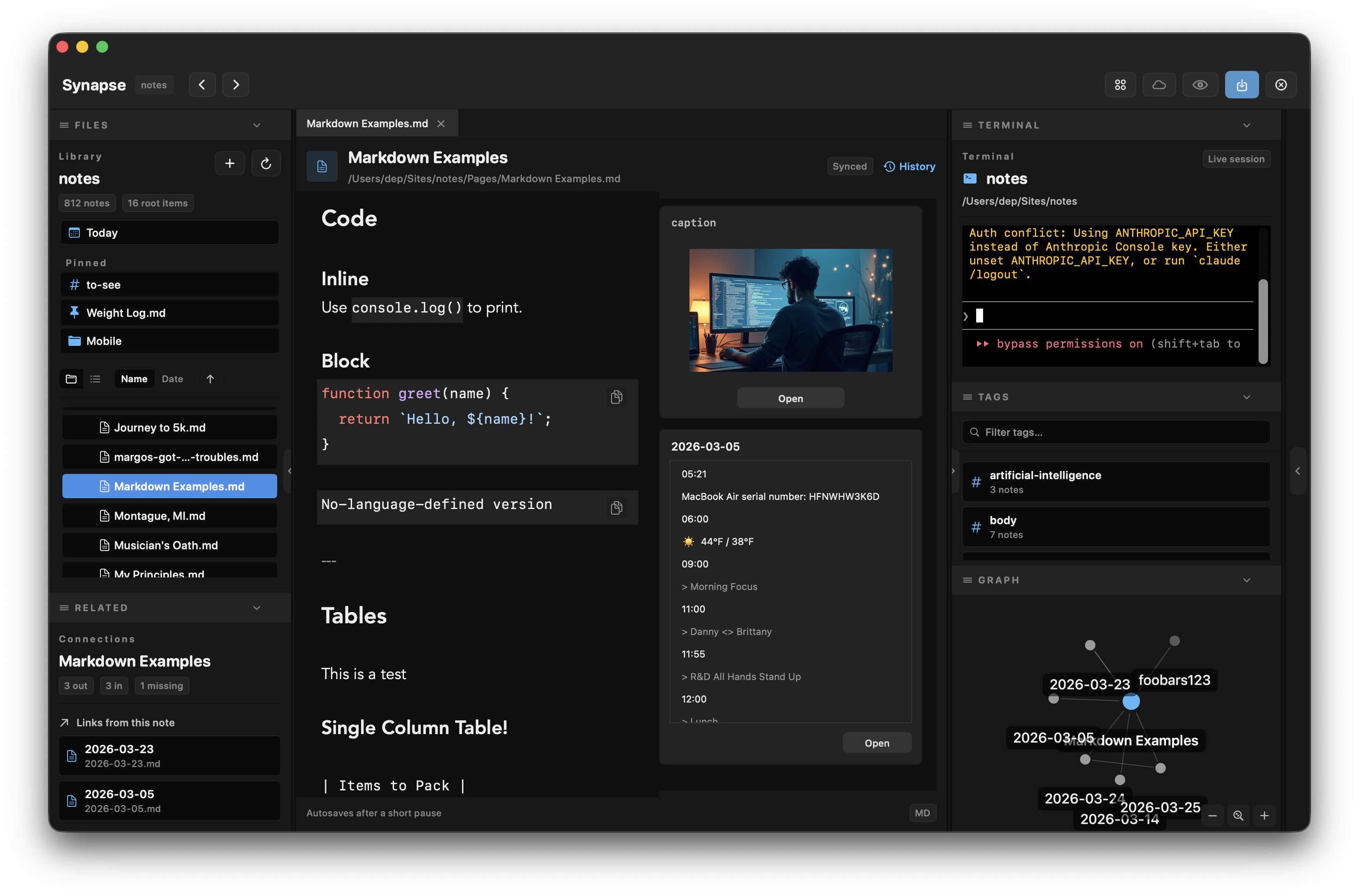Click the graph zoom-in plus icon

click(x=1264, y=815)
